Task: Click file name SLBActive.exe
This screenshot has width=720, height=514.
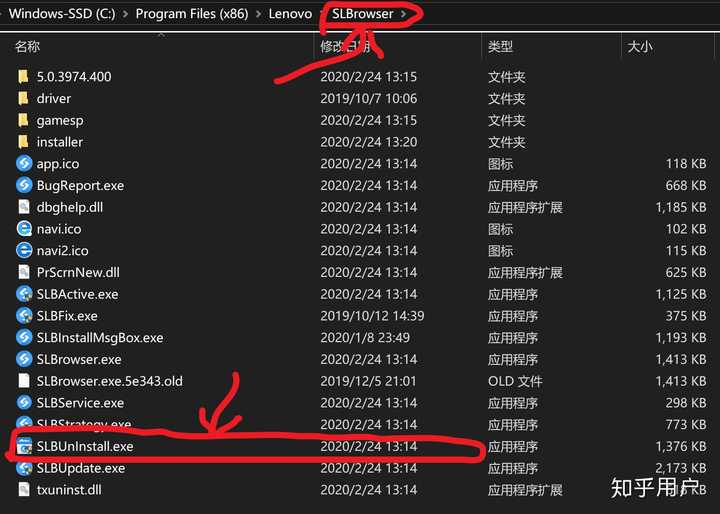Action: pos(78,294)
